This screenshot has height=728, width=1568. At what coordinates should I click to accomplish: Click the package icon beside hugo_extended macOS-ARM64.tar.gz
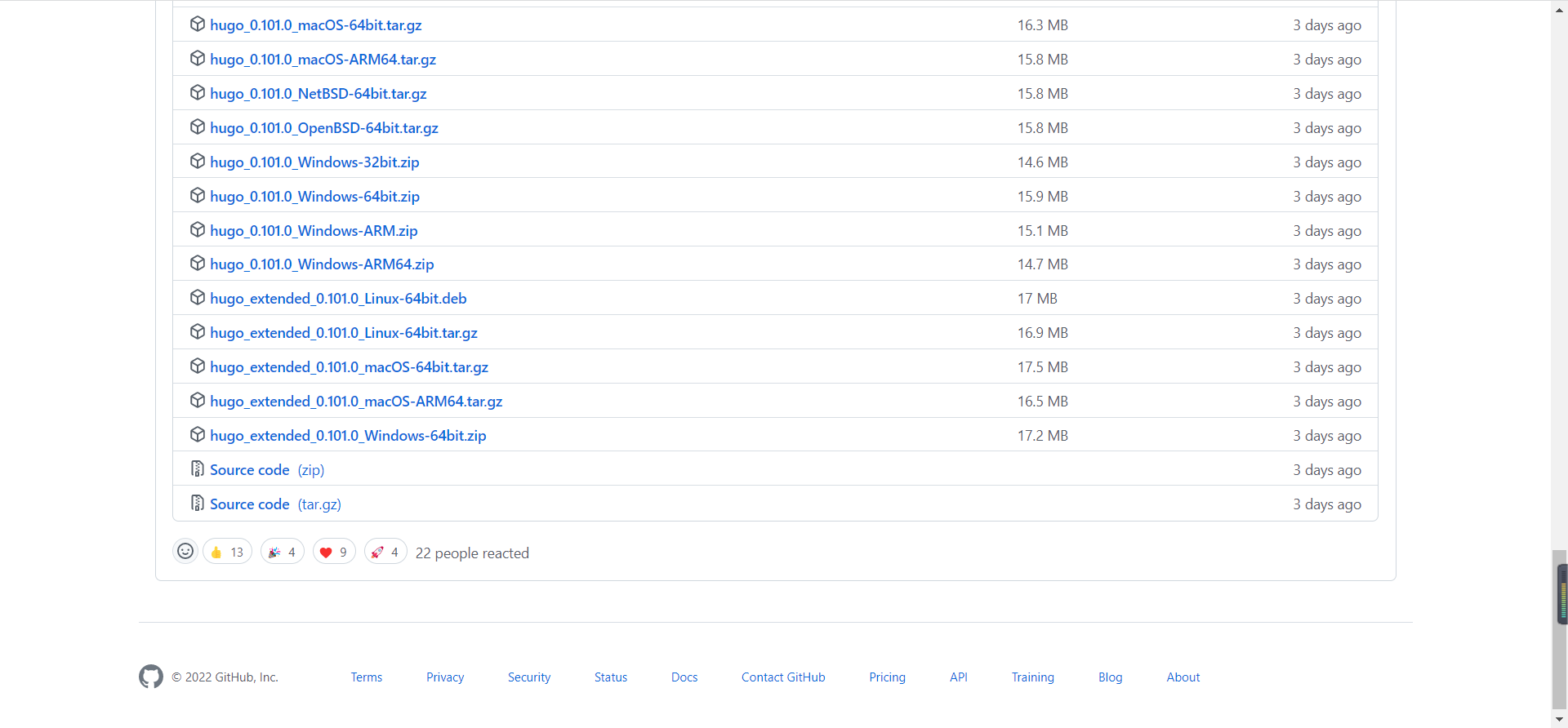click(x=197, y=401)
